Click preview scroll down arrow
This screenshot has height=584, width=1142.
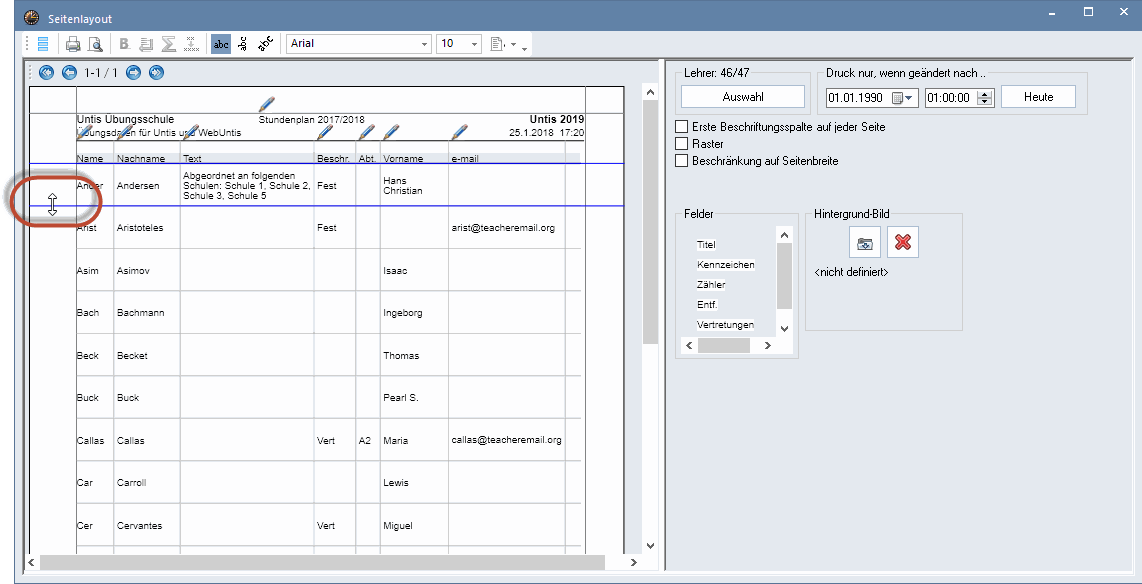click(x=650, y=545)
